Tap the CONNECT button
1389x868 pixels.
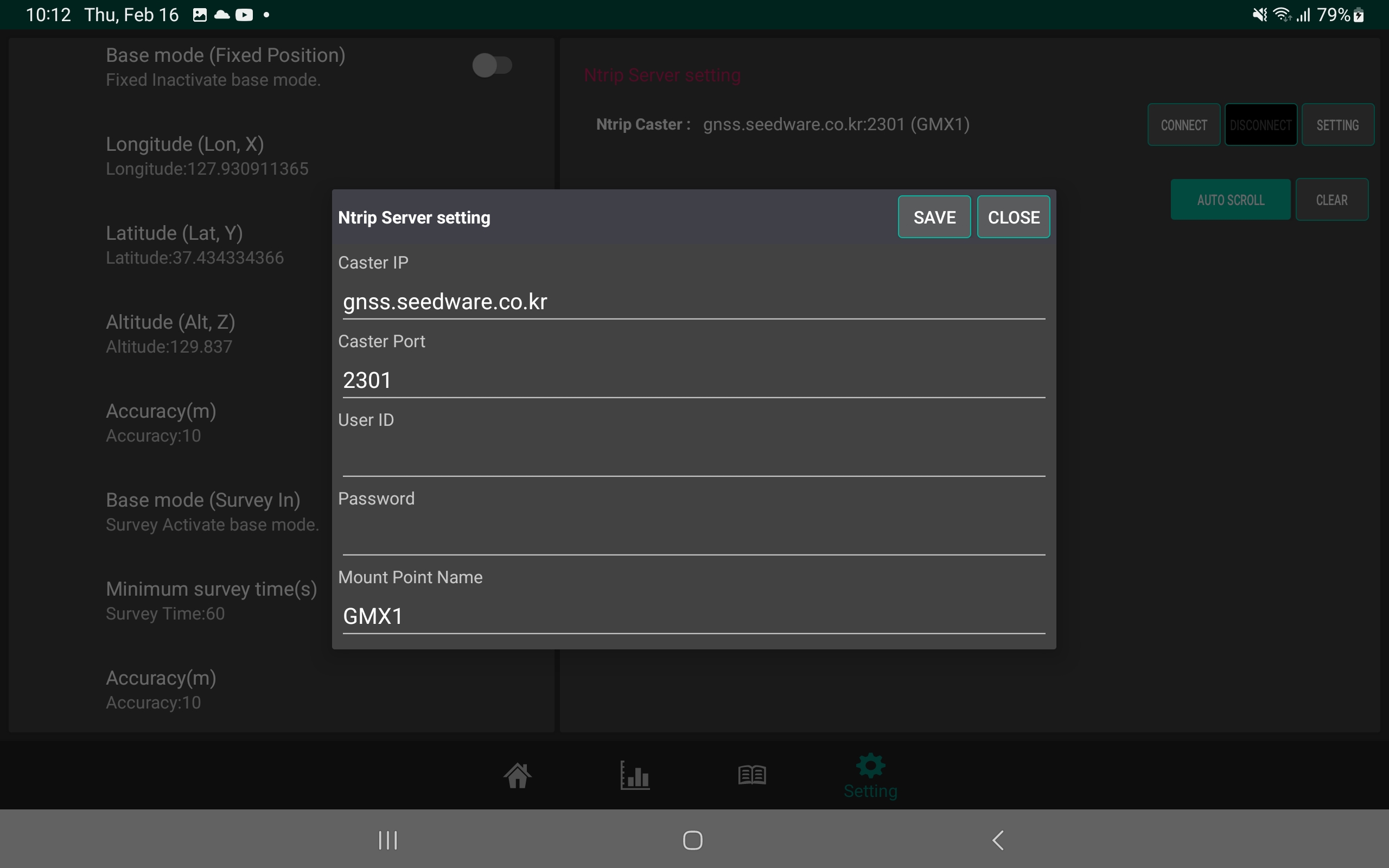1183,125
